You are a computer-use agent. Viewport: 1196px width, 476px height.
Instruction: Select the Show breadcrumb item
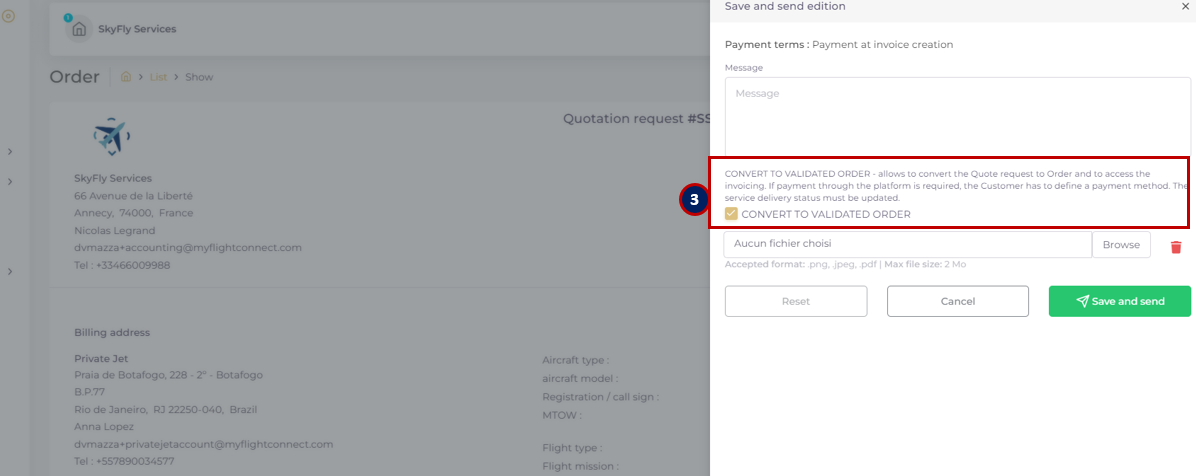click(199, 77)
